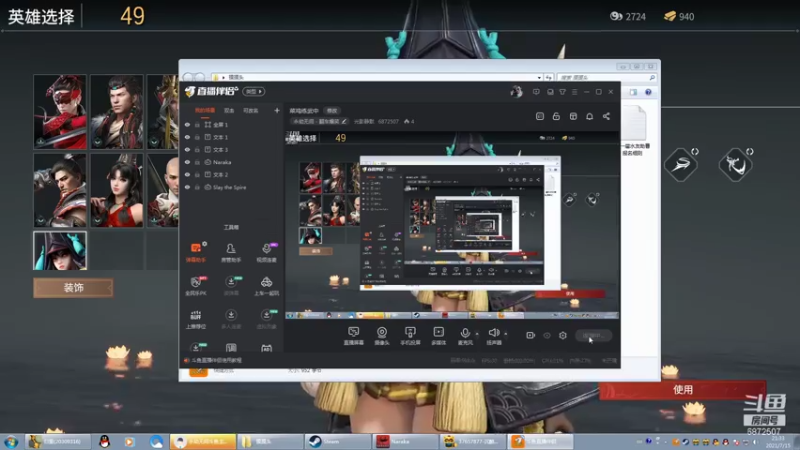Viewport: 800px width, 450px height.
Task: Expand the microphone options arrow
Action: (477, 334)
